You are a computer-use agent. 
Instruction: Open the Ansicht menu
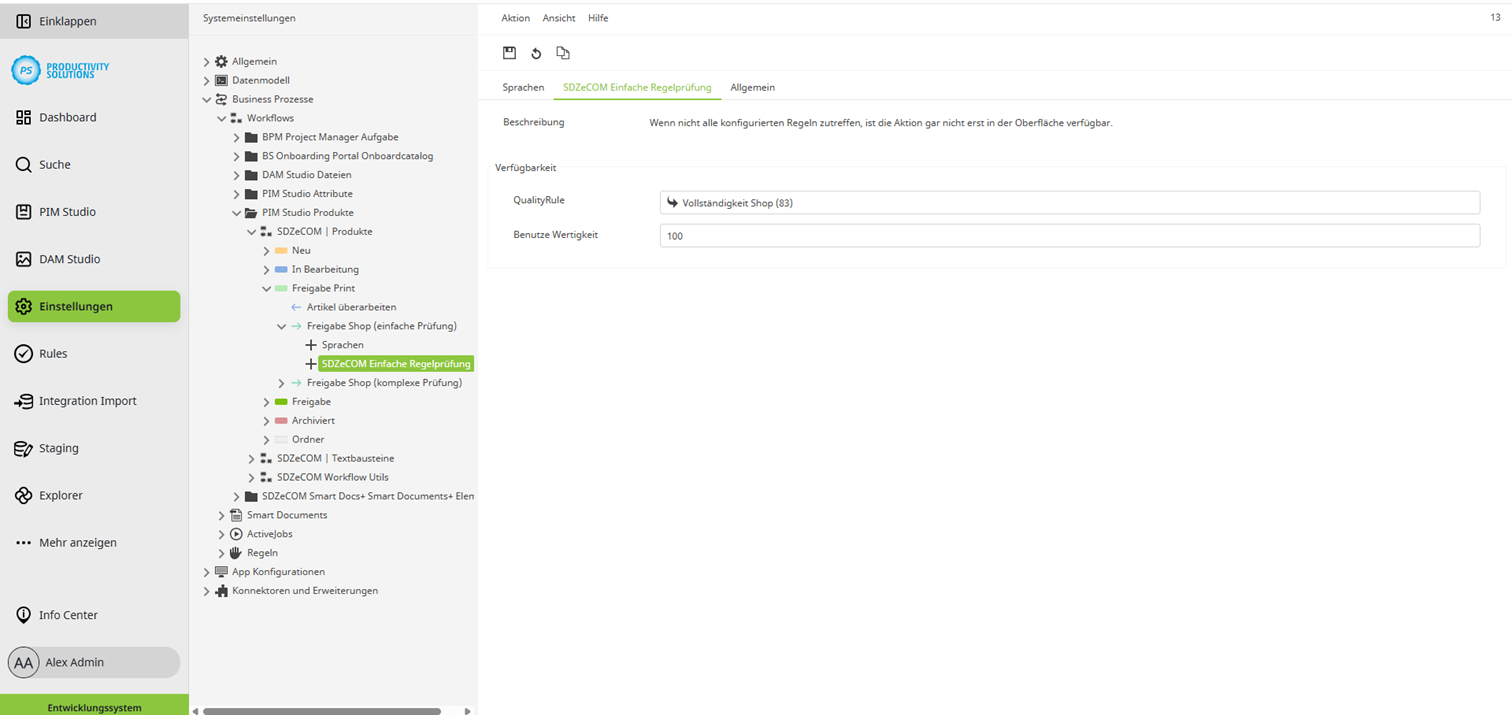[x=558, y=17]
